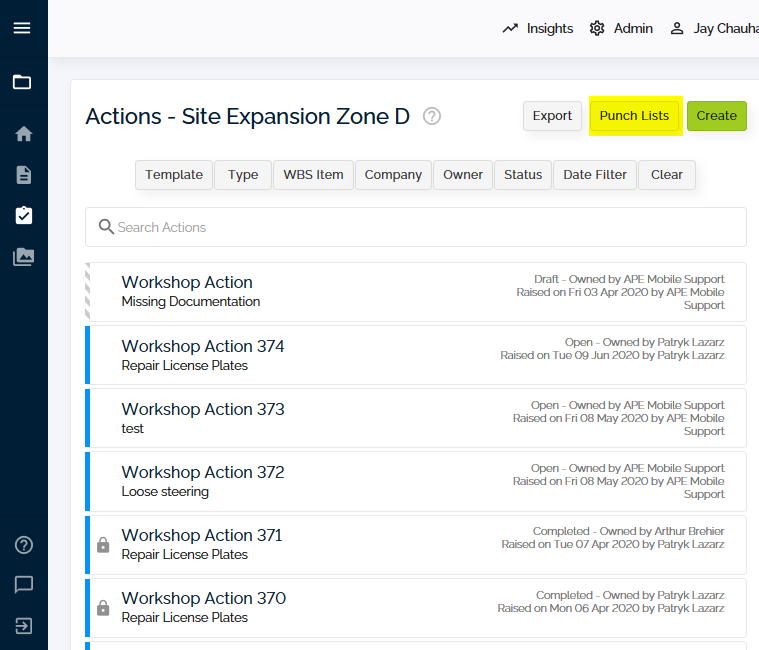Open the chat feedback sidebar icon
Viewport: 759px width, 650px height.
[x=24, y=585]
